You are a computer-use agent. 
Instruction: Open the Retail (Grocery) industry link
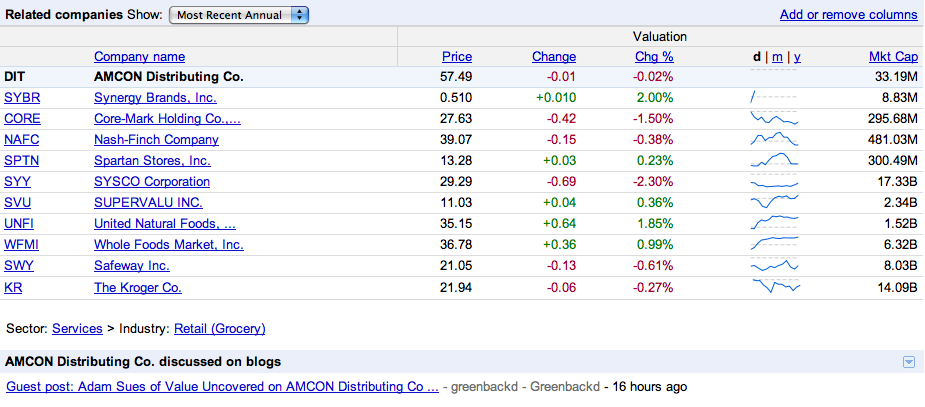point(219,329)
